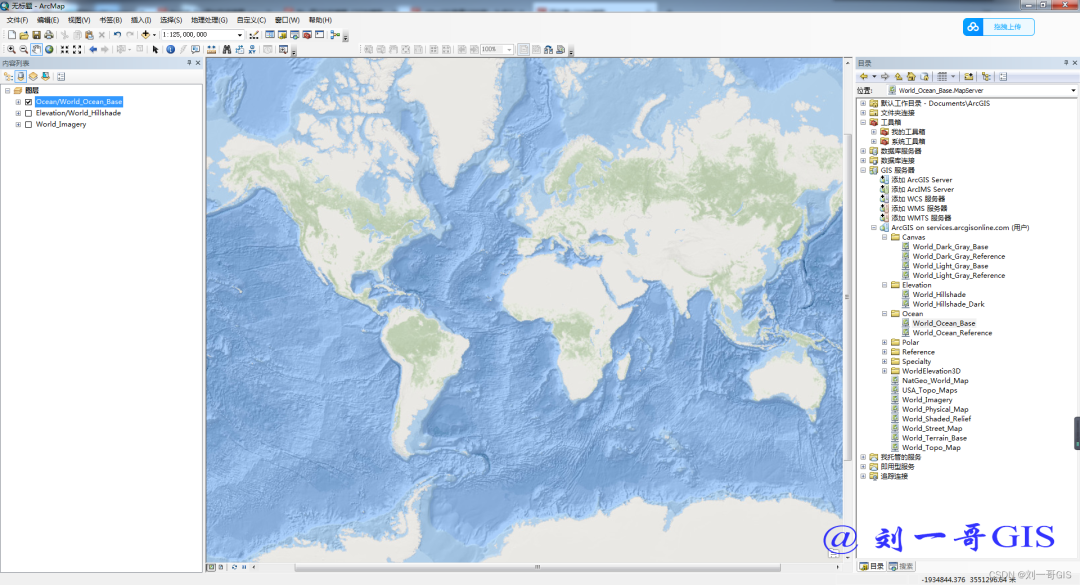The image size is (1080, 585).
Task: Click the blue 拖拽上传 button
Action: point(999,27)
